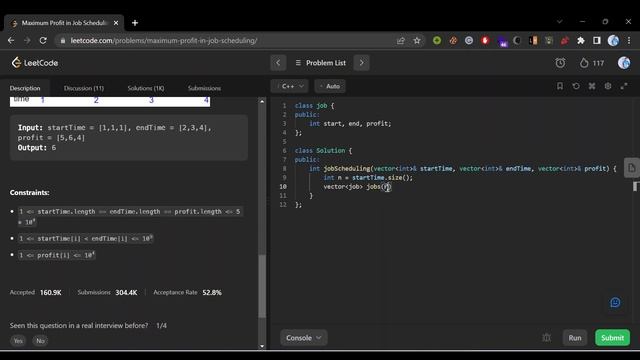Image resolution: width=640 pixels, height=360 pixels.
Task: Open the Discussion (11) tab
Action: coord(84,88)
